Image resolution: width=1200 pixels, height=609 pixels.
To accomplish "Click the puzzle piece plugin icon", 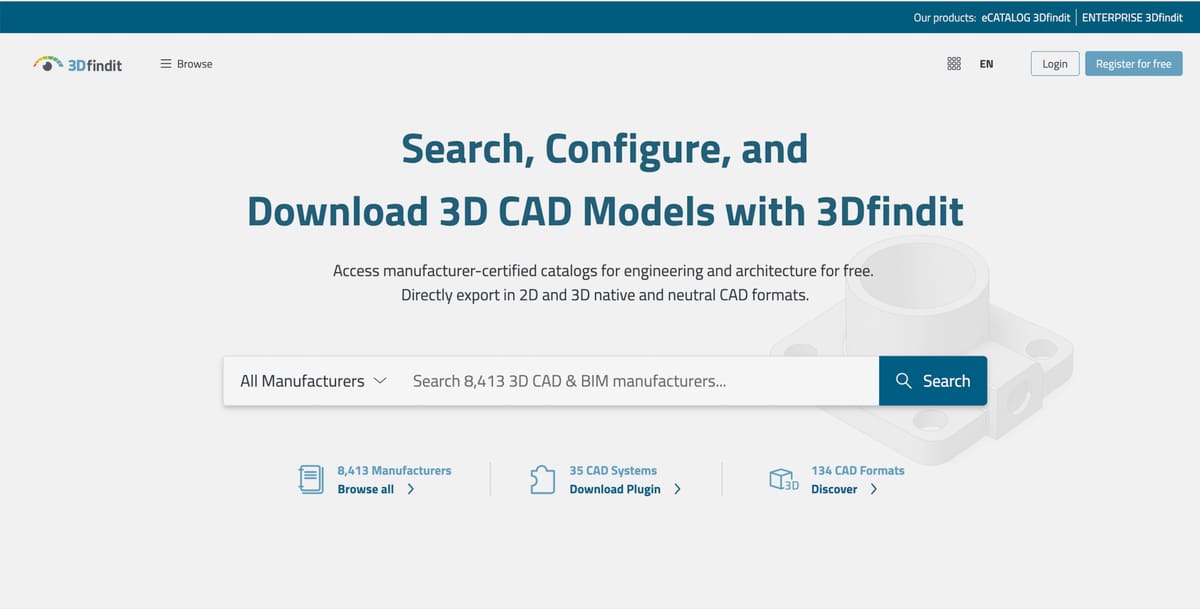I will point(542,479).
